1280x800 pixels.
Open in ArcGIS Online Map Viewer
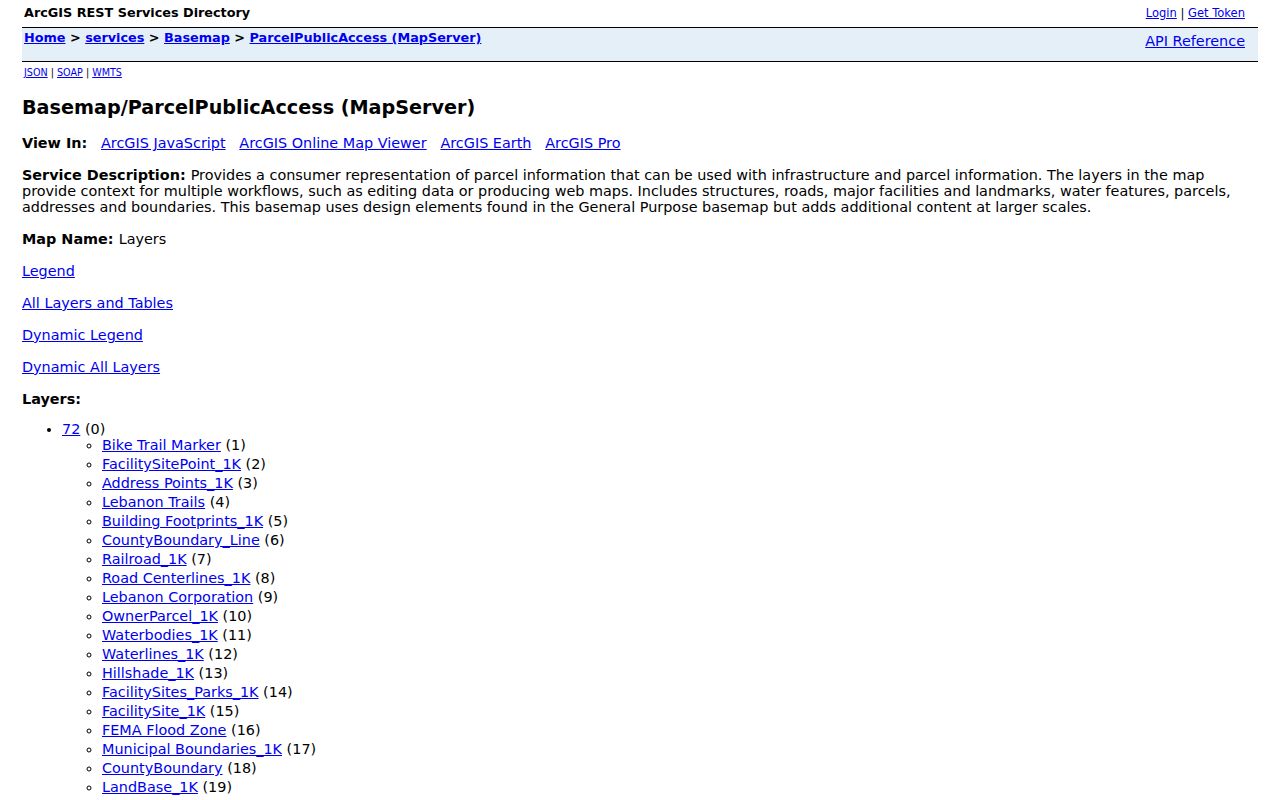(x=333, y=143)
